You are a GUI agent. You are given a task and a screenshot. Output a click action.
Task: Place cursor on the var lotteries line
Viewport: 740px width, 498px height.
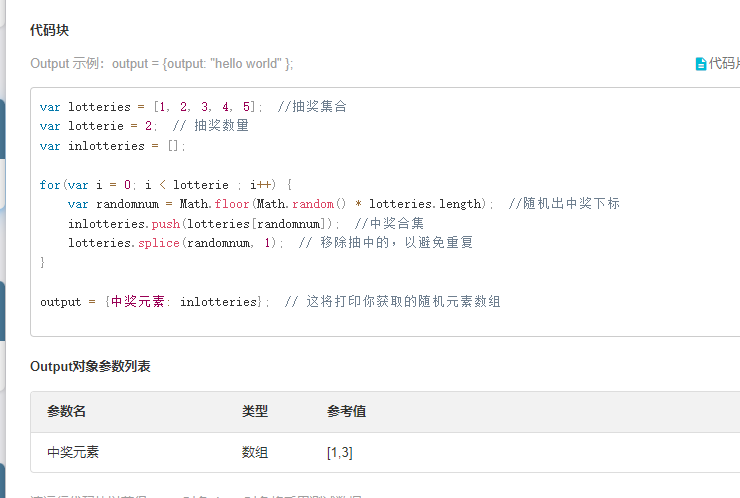click(x=150, y=107)
